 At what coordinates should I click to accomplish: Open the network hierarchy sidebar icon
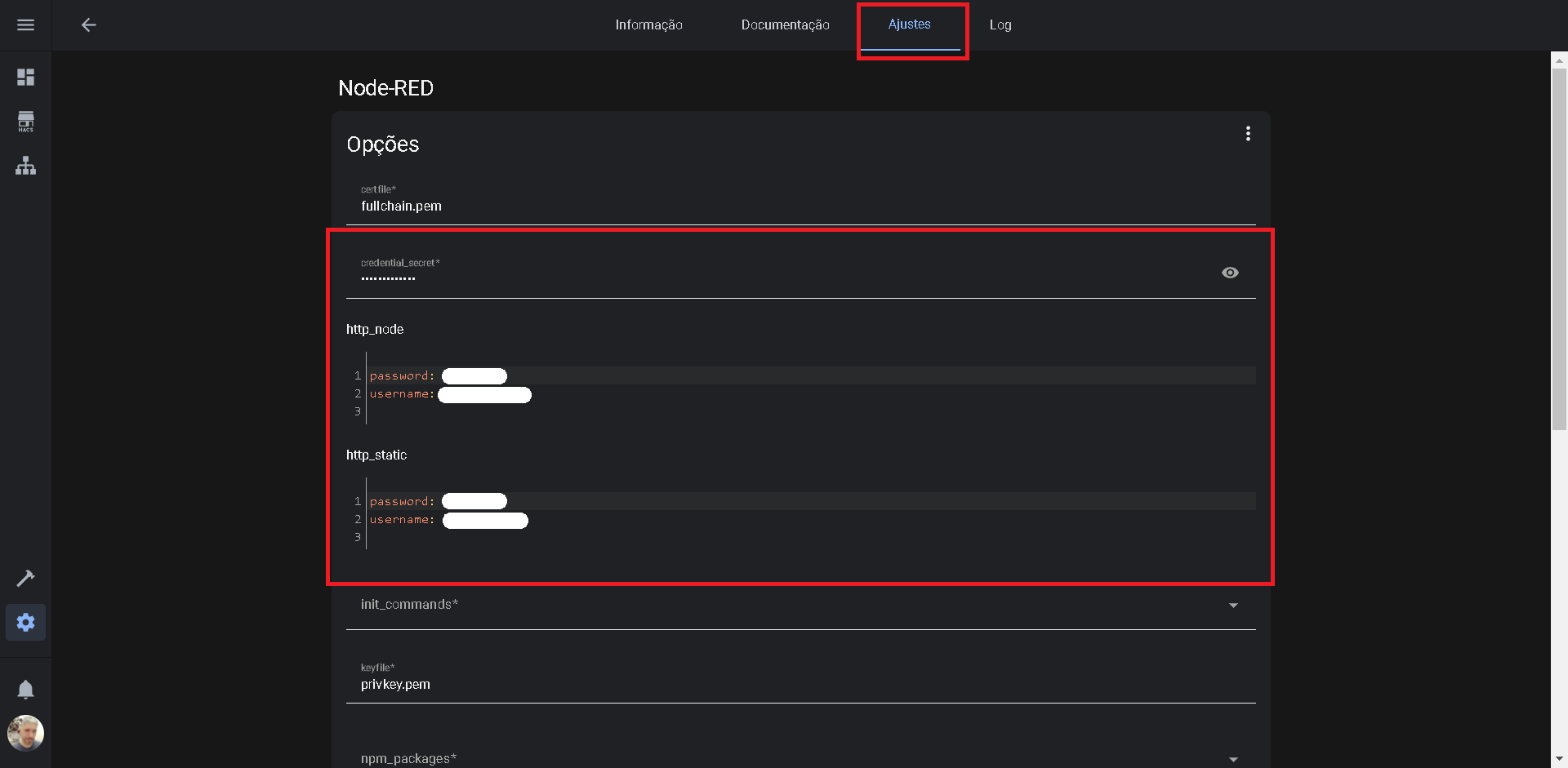(x=25, y=166)
